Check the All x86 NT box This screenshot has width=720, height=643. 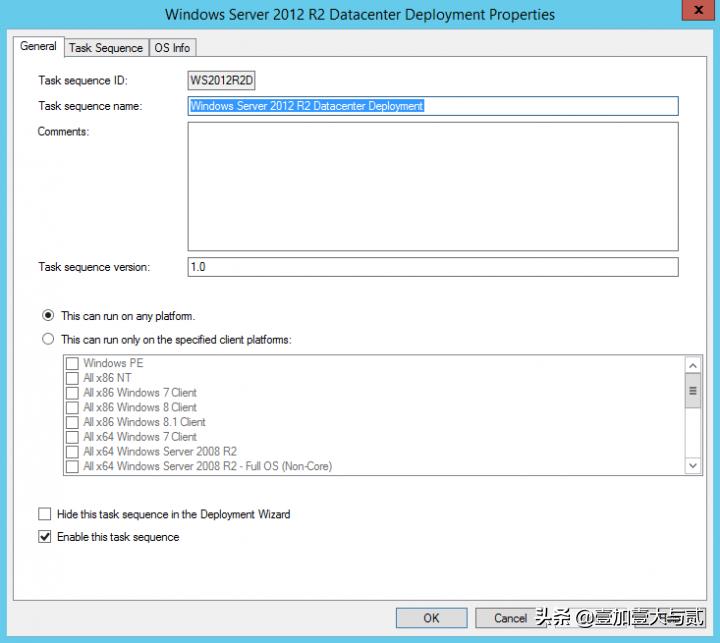(72, 378)
